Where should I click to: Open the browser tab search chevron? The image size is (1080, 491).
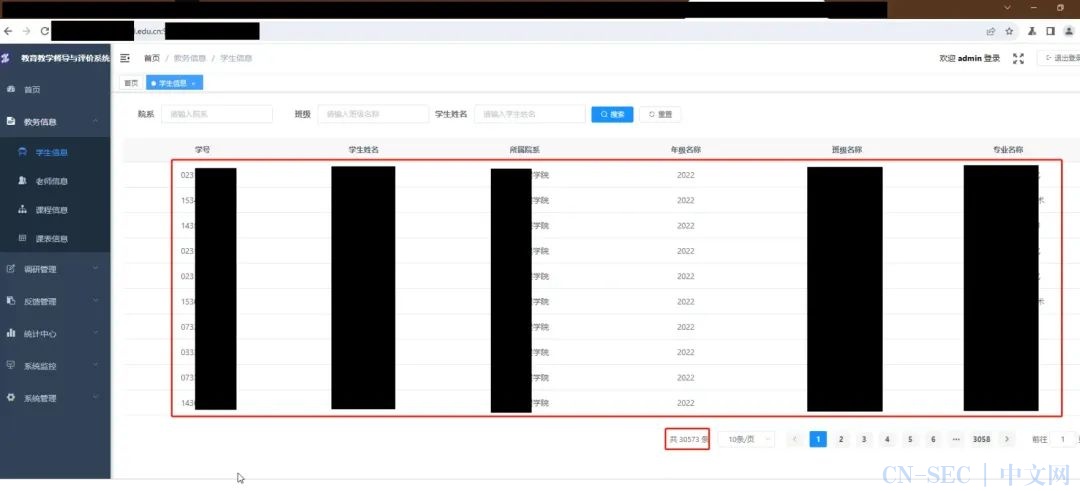pos(1007,8)
